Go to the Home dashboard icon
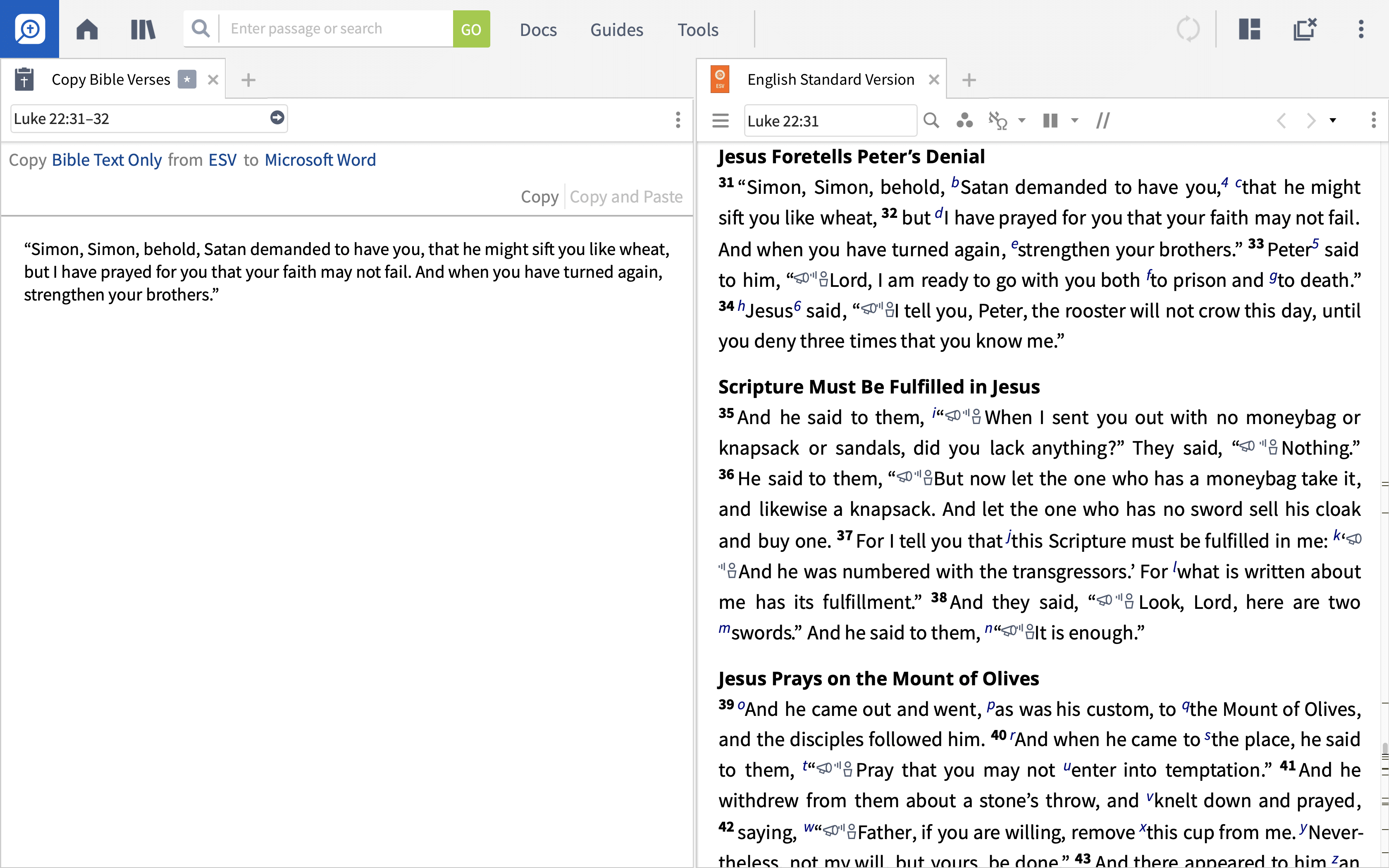Image resolution: width=1389 pixels, height=868 pixels. 87,29
